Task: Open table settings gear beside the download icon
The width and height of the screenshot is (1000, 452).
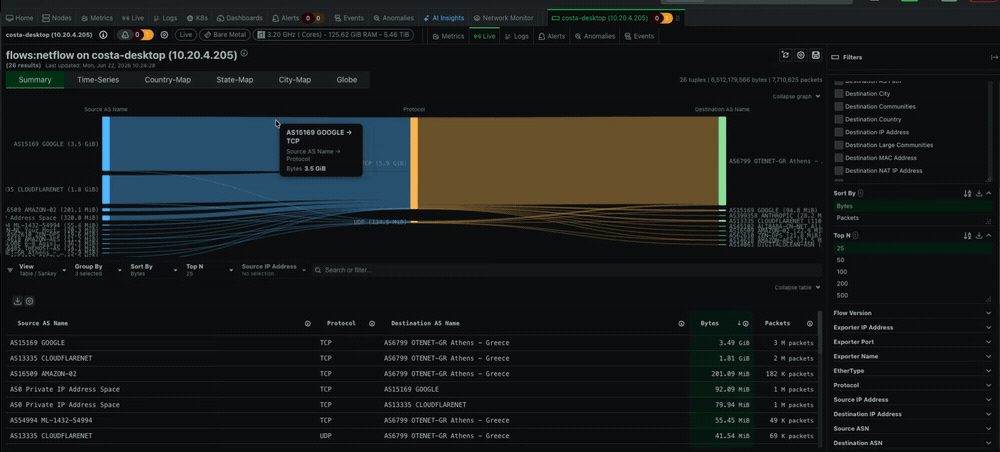Action: tap(29, 301)
